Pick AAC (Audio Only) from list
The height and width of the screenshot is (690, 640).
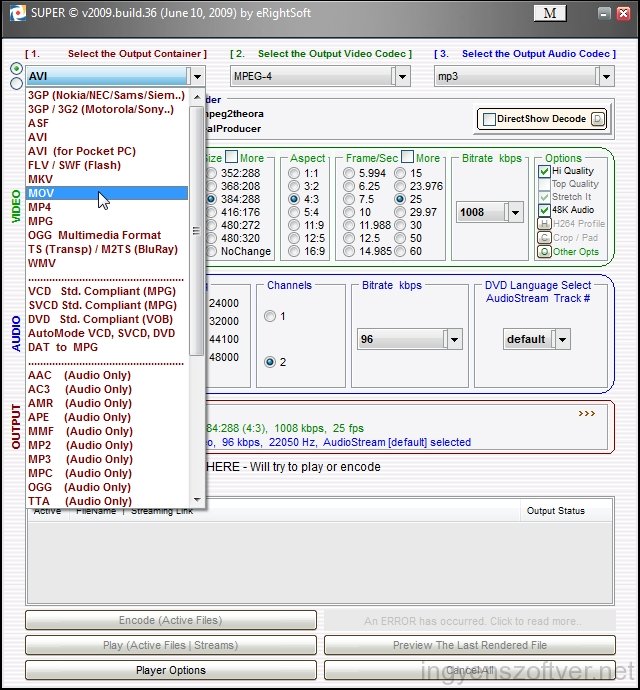click(x=107, y=375)
